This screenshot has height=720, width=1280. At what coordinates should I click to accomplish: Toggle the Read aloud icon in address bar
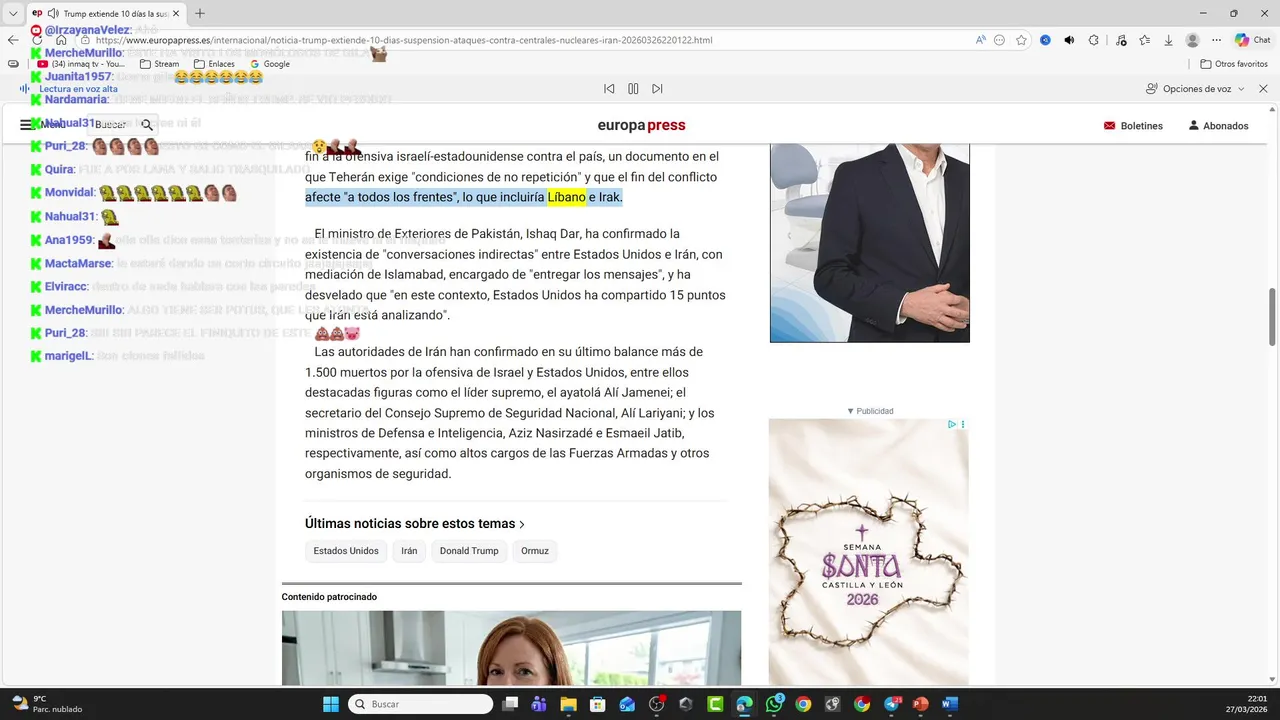pyautogui.click(x=981, y=40)
